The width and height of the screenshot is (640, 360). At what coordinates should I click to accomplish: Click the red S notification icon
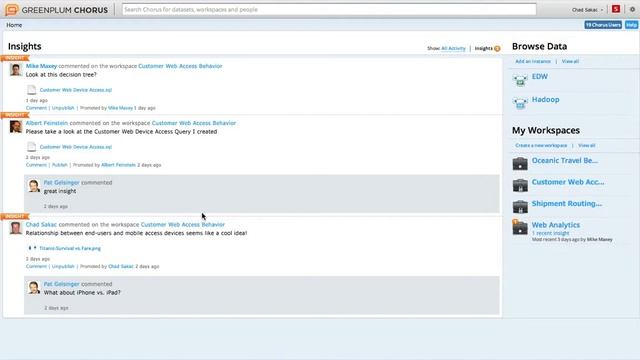click(x=616, y=9)
